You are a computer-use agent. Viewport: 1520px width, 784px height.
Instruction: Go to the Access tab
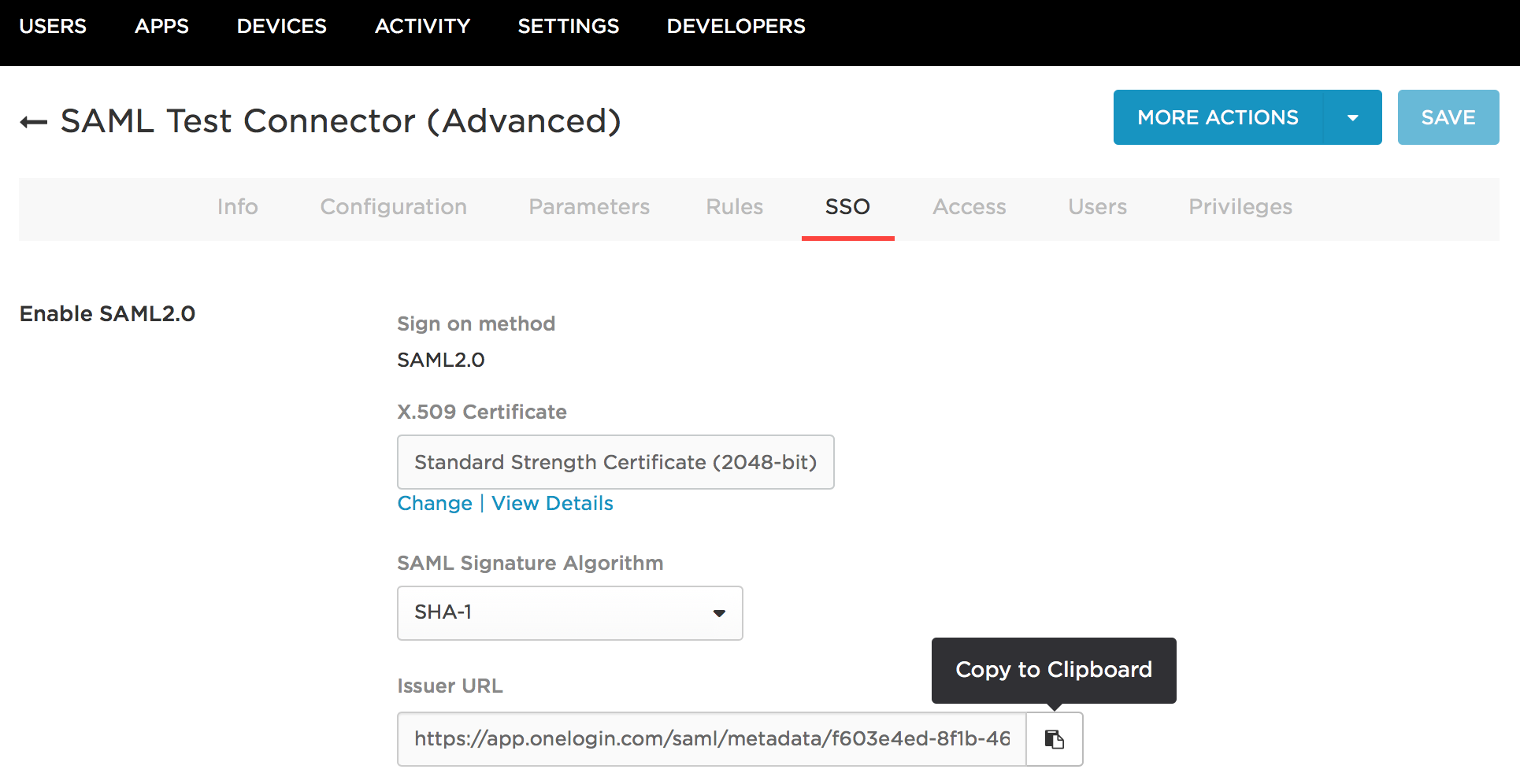click(x=969, y=207)
